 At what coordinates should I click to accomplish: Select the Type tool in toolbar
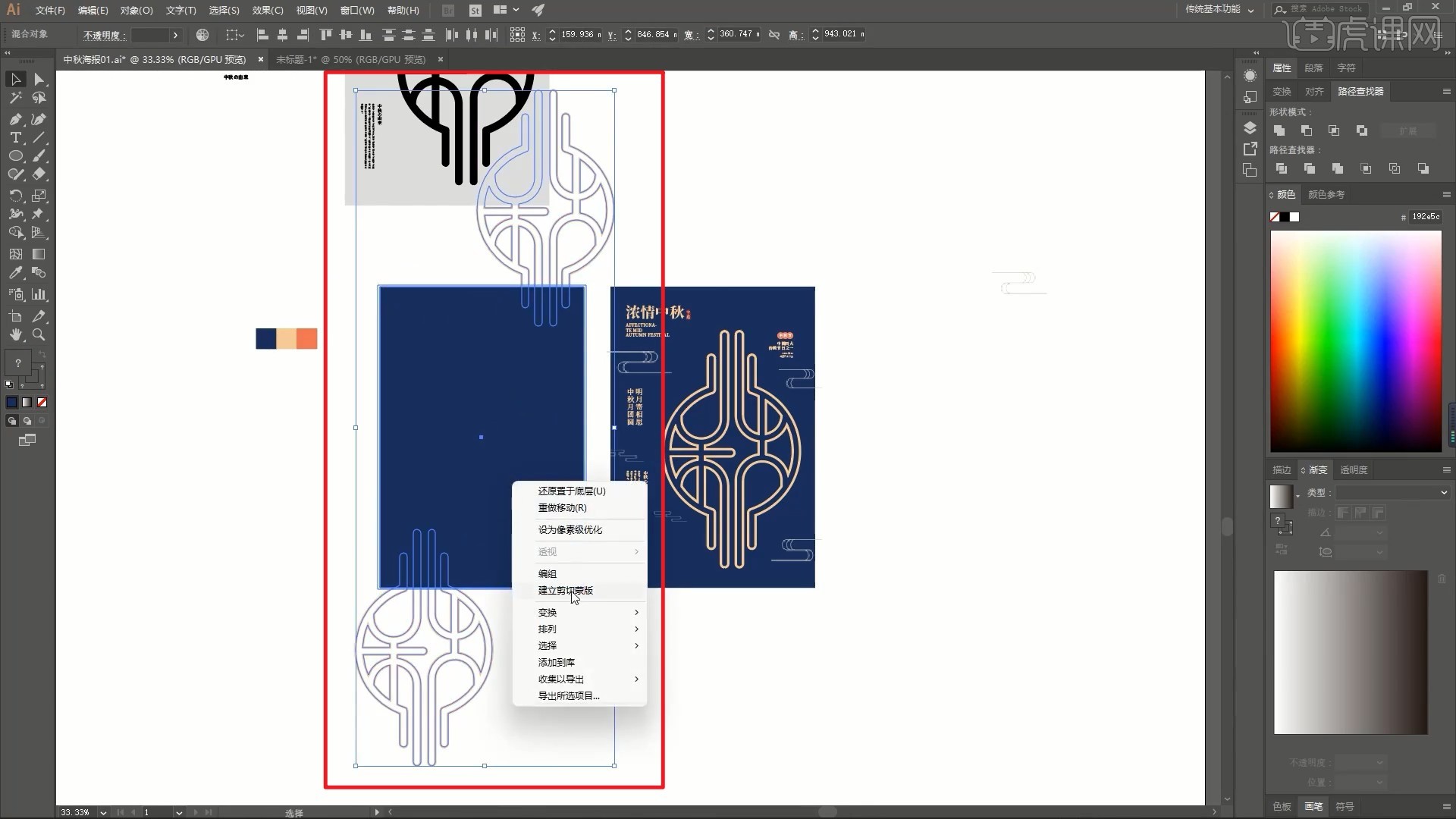tap(15, 137)
